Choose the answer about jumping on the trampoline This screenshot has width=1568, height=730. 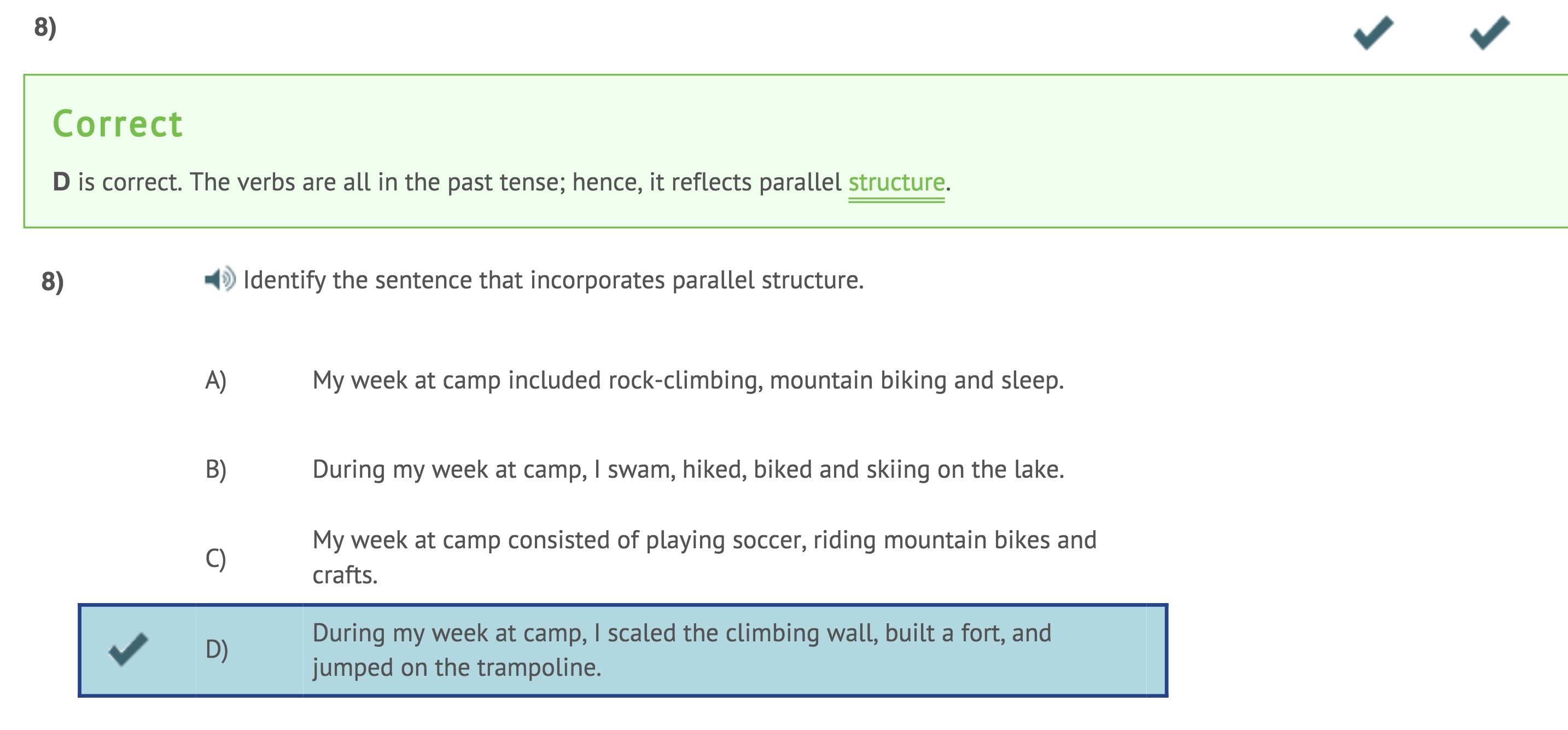click(682, 634)
